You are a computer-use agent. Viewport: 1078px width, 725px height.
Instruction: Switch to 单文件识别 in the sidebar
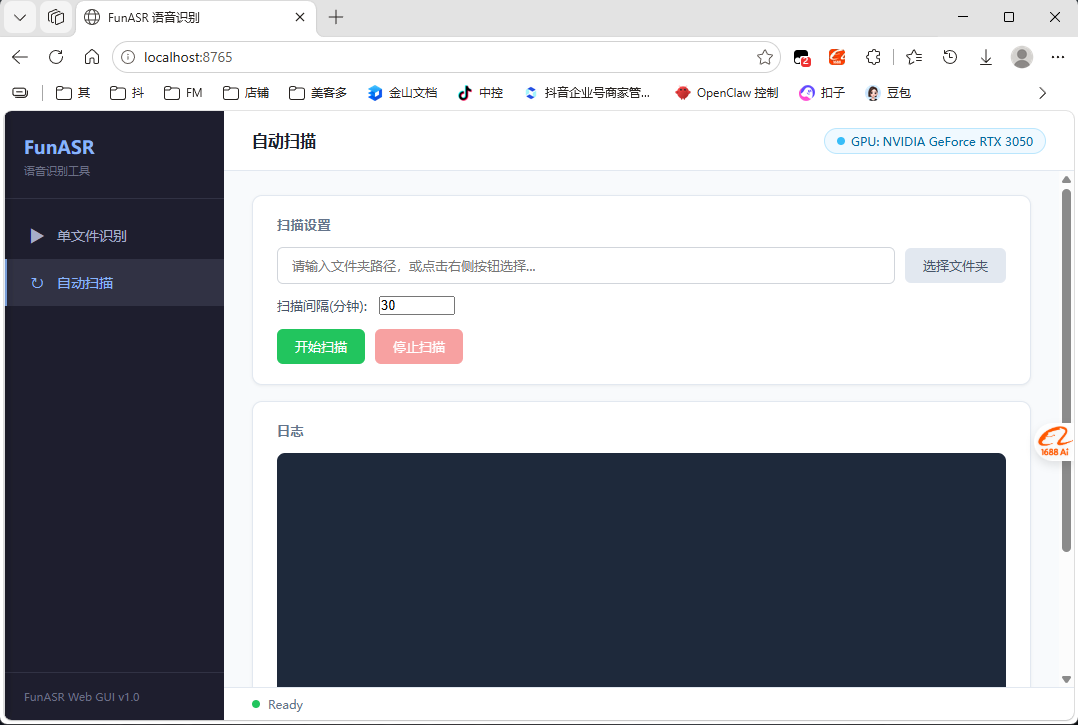tap(114, 236)
